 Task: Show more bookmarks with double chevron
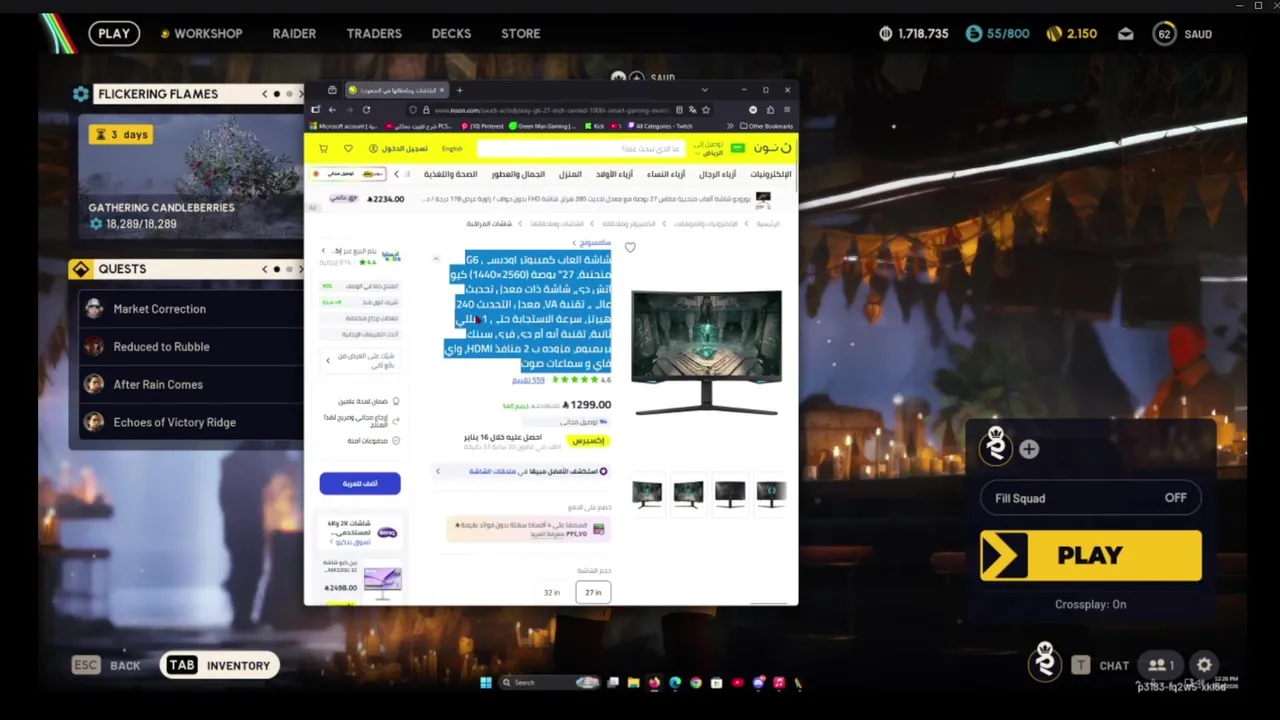point(730,126)
